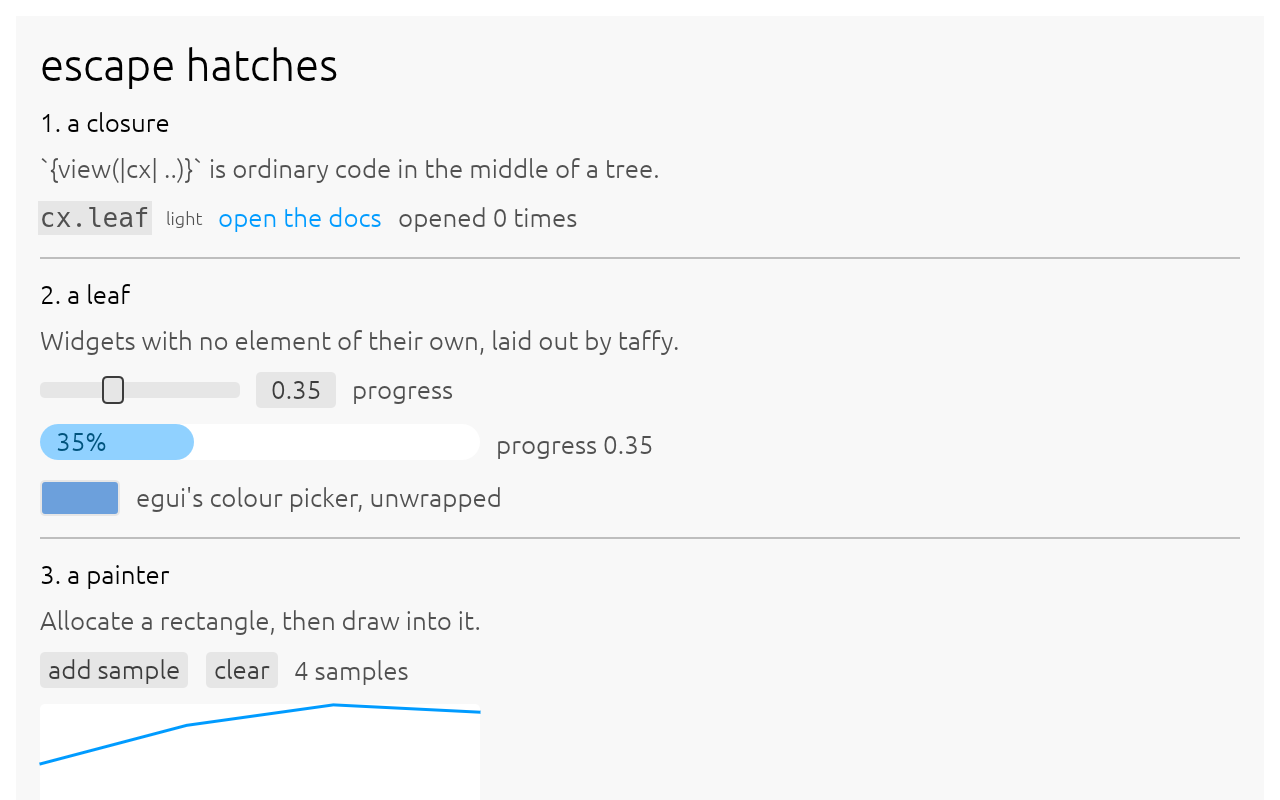The image size is (1280, 800).
Task: Click the blue line chart canvas
Action: coord(260,752)
